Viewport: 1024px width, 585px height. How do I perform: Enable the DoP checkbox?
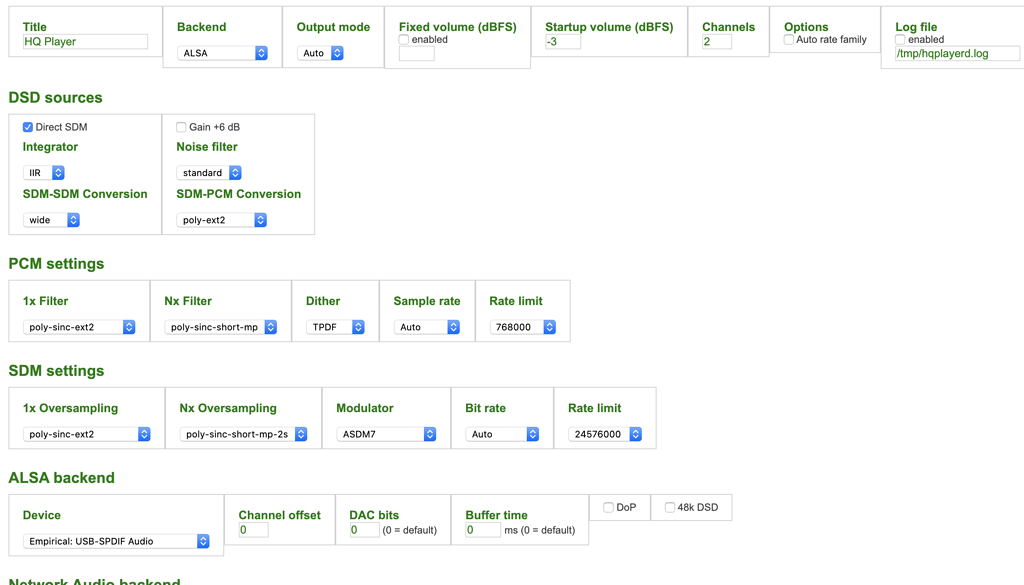tap(608, 507)
